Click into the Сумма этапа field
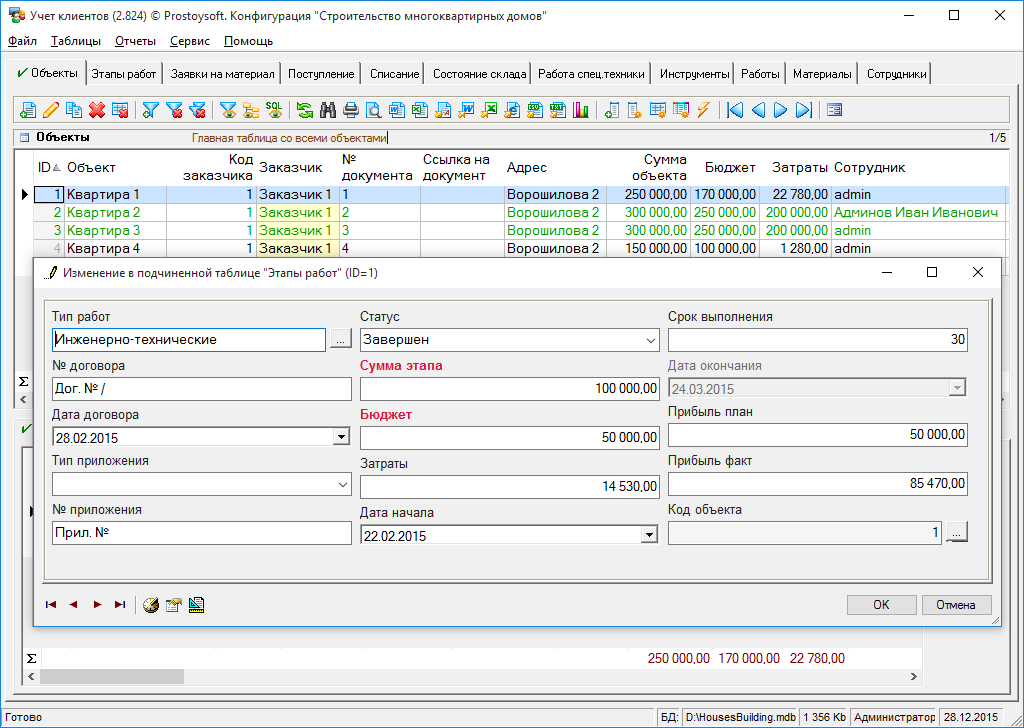The height and width of the screenshot is (728, 1024). click(509, 388)
